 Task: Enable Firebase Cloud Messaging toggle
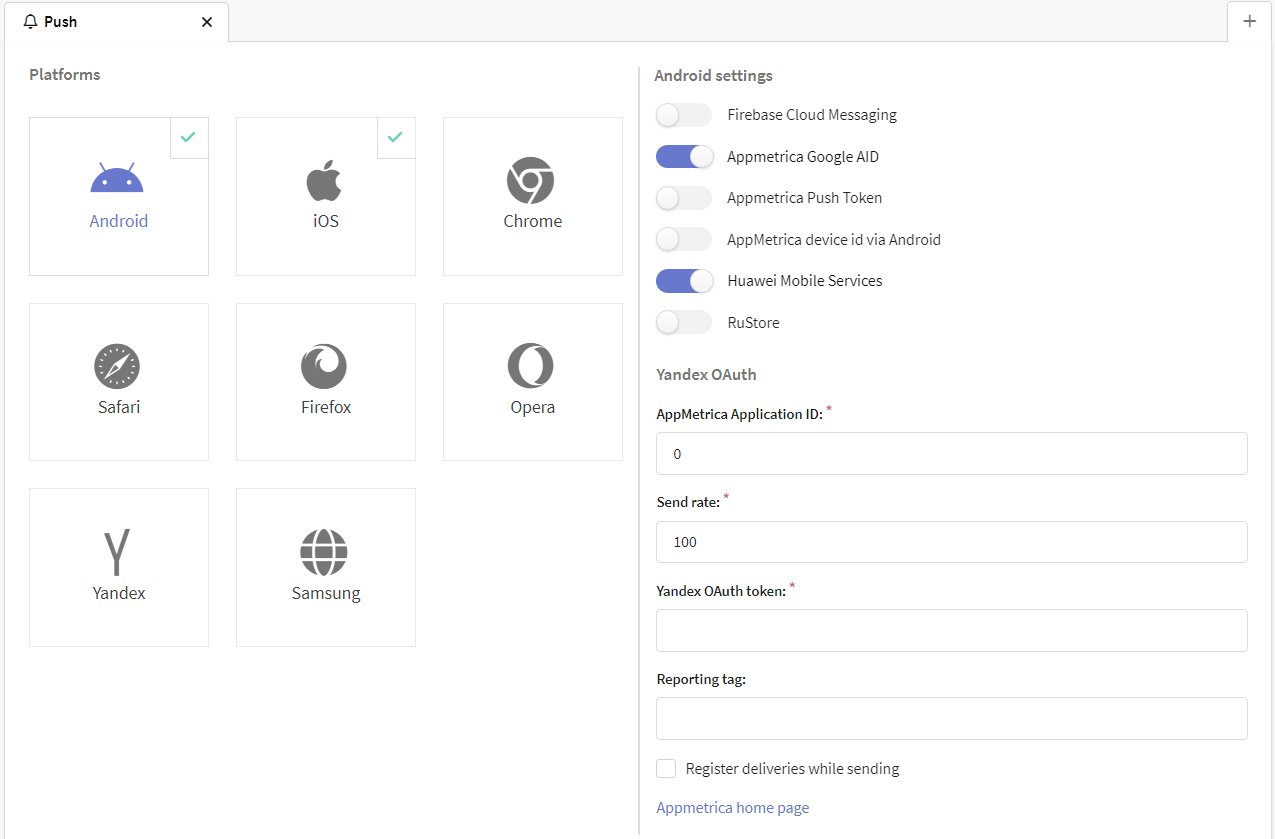pyautogui.click(x=684, y=115)
